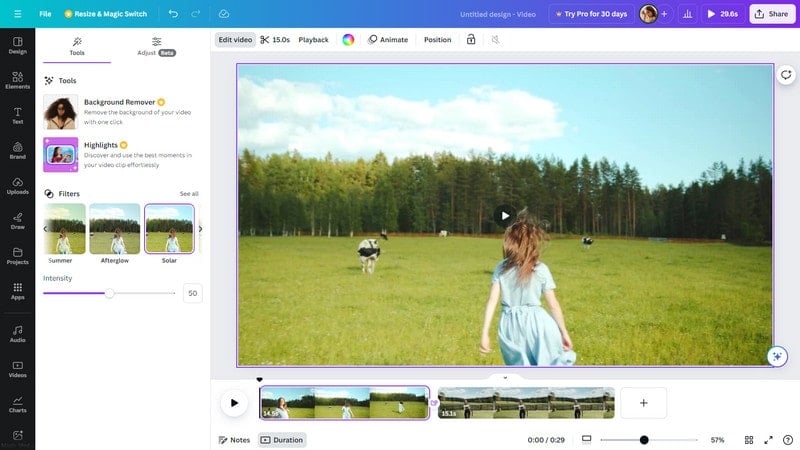
Task: Open the rainbow color picker swatch
Action: (348, 40)
